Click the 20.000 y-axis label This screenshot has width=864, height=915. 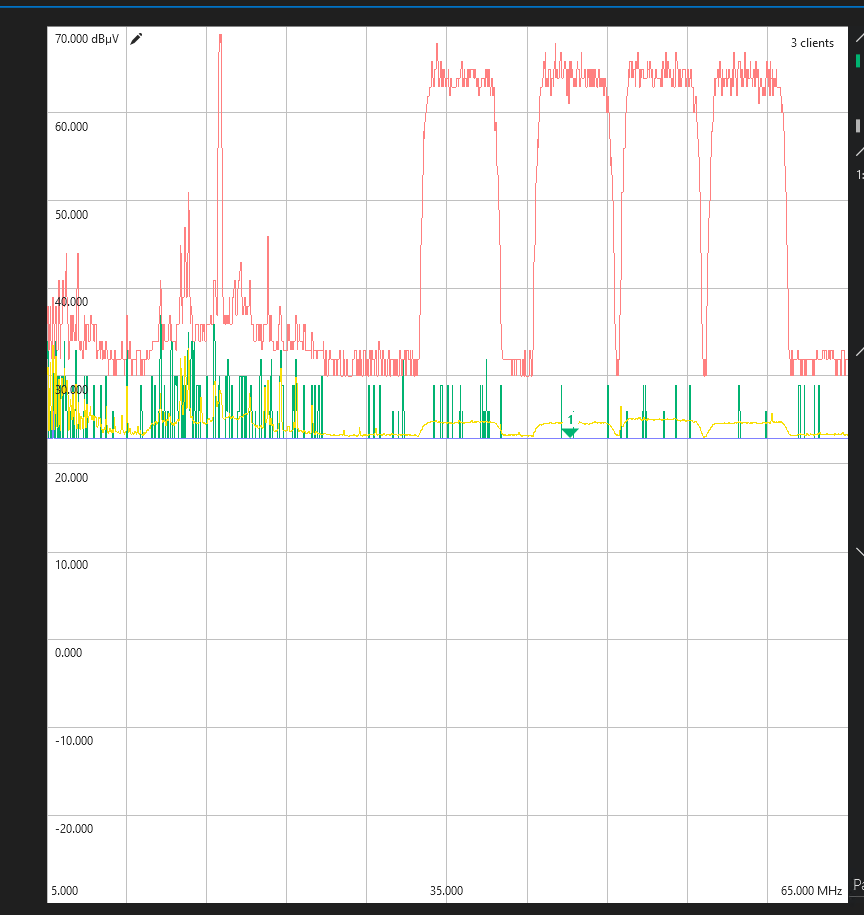[72, 478]
